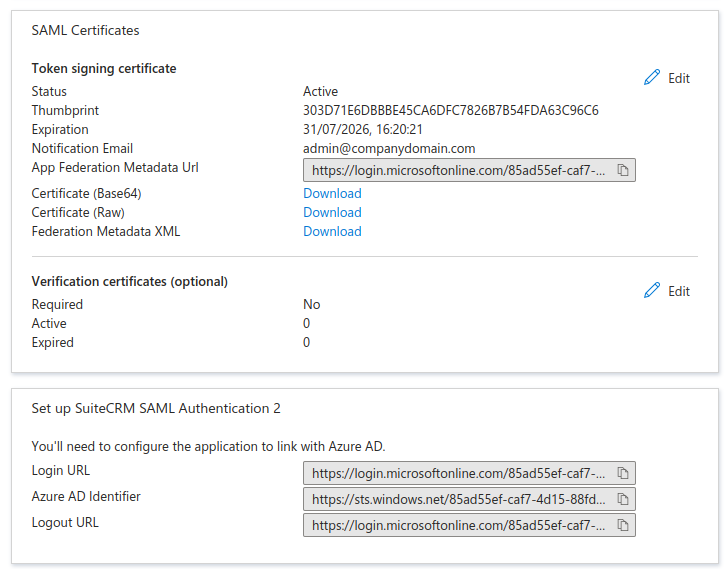Screen dimensions: 726x569
Task: Copy the Azure AD Identifier value
Action: (x=623, y=499)
